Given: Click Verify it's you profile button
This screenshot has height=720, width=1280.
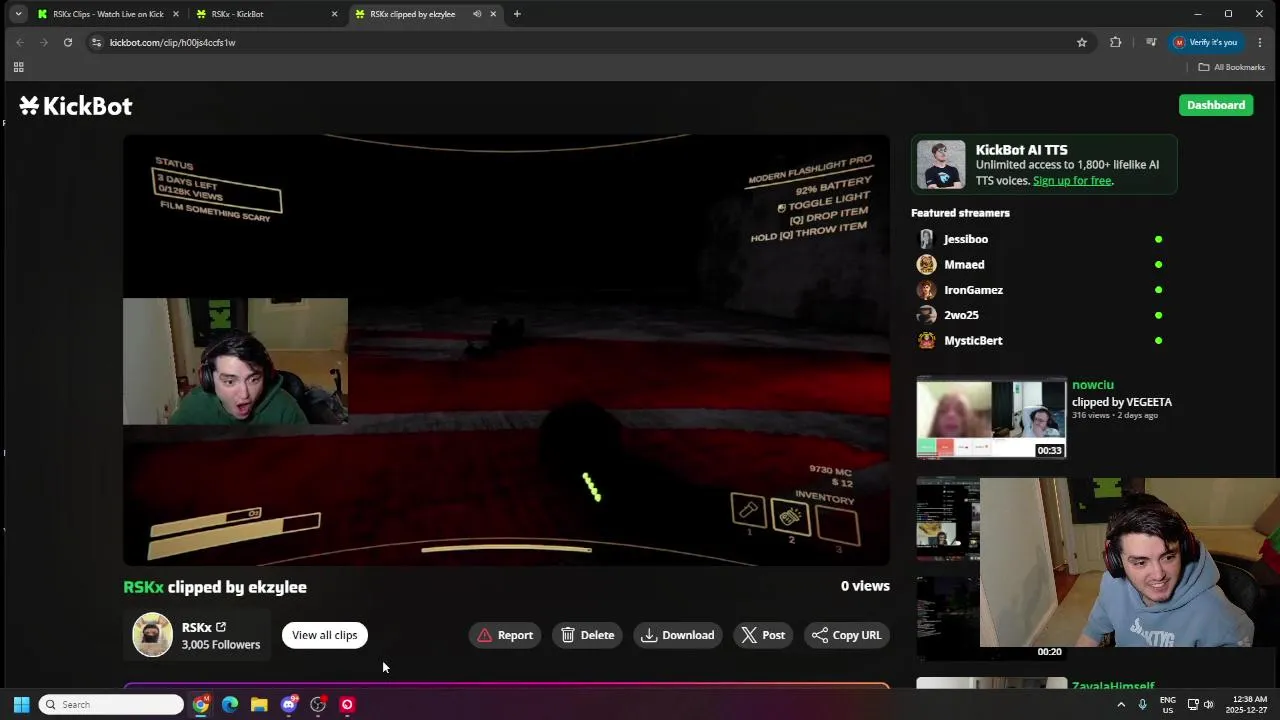Looking at the screenshot, I should click(x=1205, y=42).
